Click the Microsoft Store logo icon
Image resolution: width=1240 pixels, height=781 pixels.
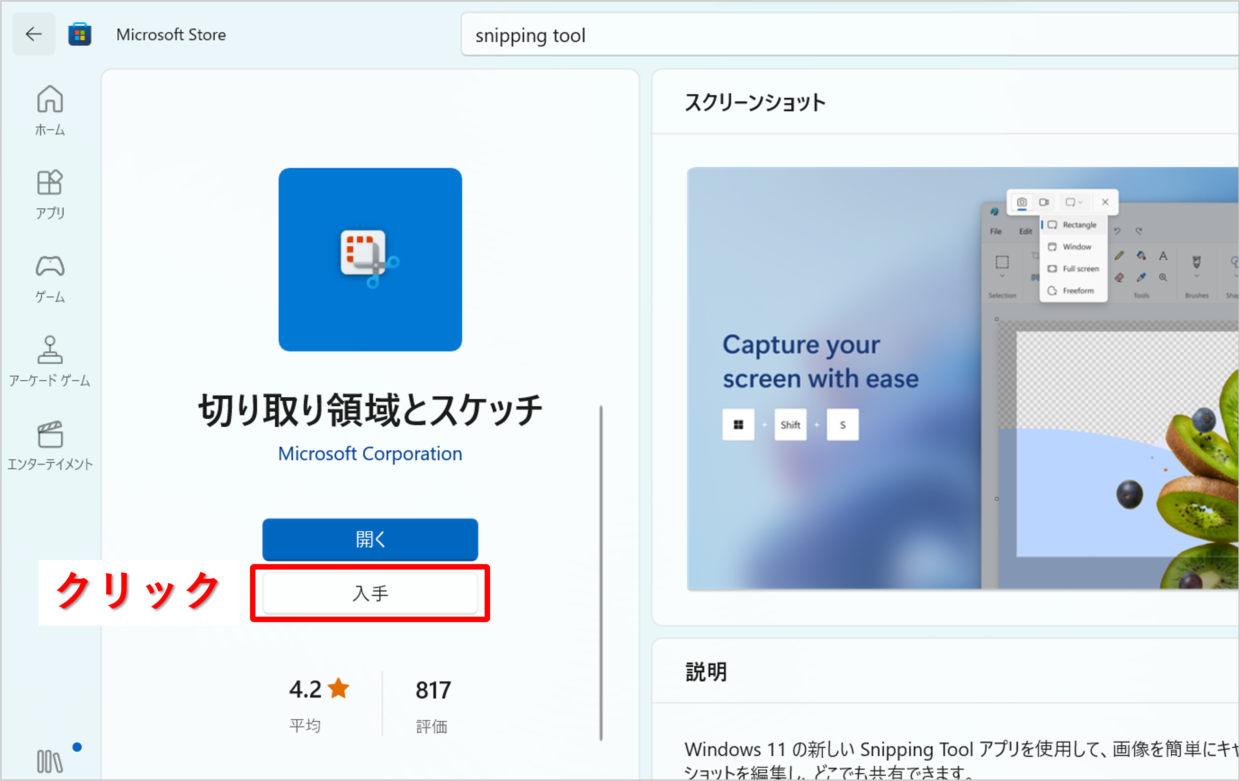pyautogui.click(x=80, y=35)
